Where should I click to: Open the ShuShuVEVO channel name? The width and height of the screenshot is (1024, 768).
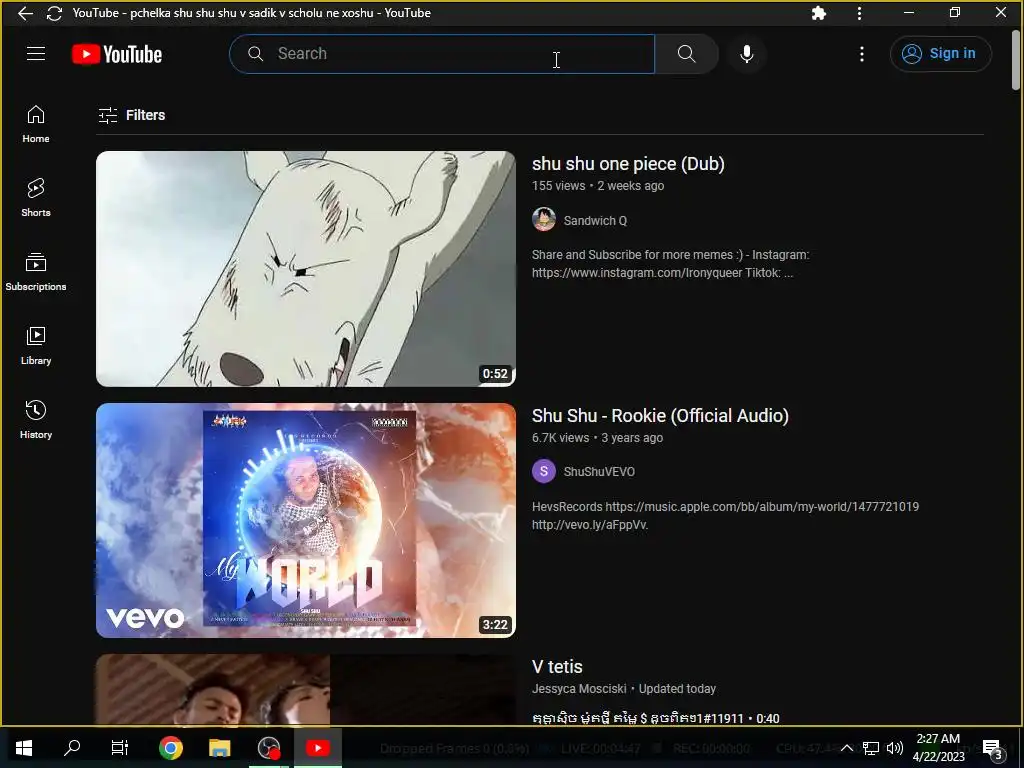[599, 472]
